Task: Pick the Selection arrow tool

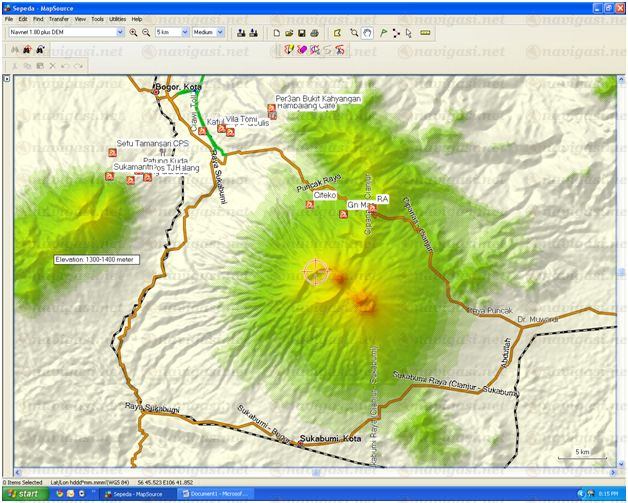Action: pos(409,32)
